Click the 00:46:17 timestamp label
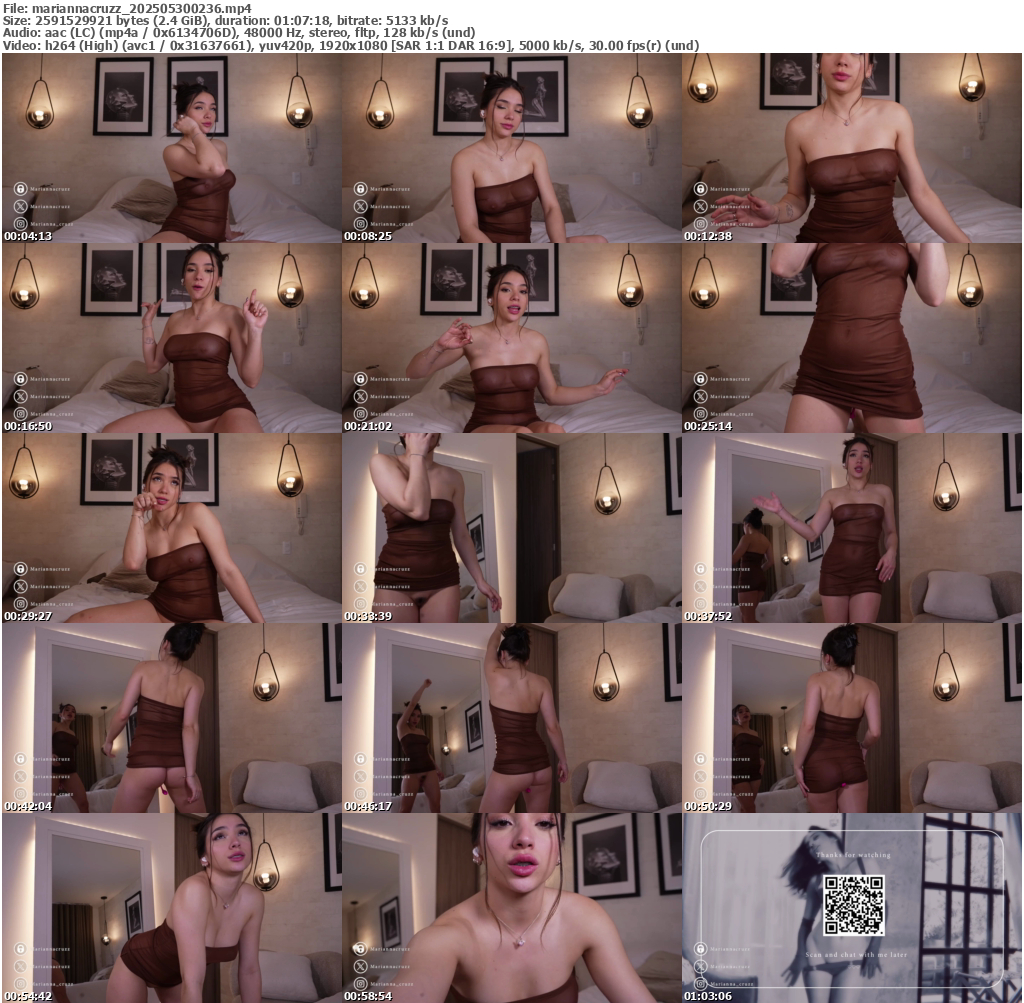The width and height of the screenshot is (1024, 1003). click(368, 806)
